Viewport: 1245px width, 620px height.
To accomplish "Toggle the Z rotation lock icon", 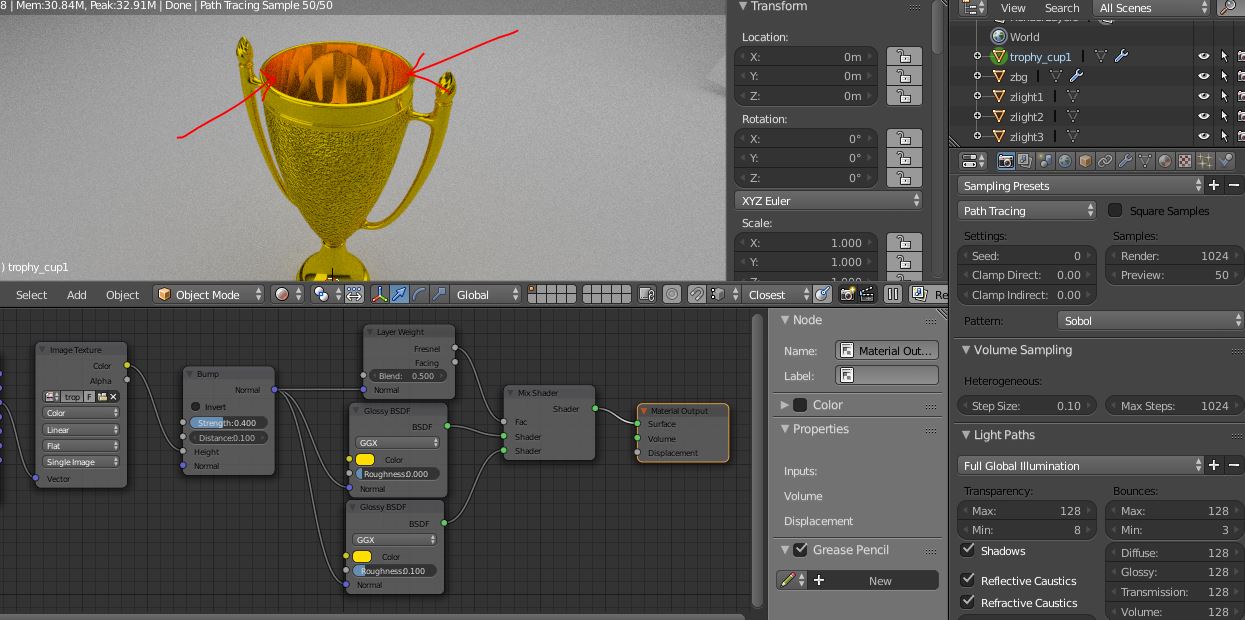I will [x=903, y=177].
